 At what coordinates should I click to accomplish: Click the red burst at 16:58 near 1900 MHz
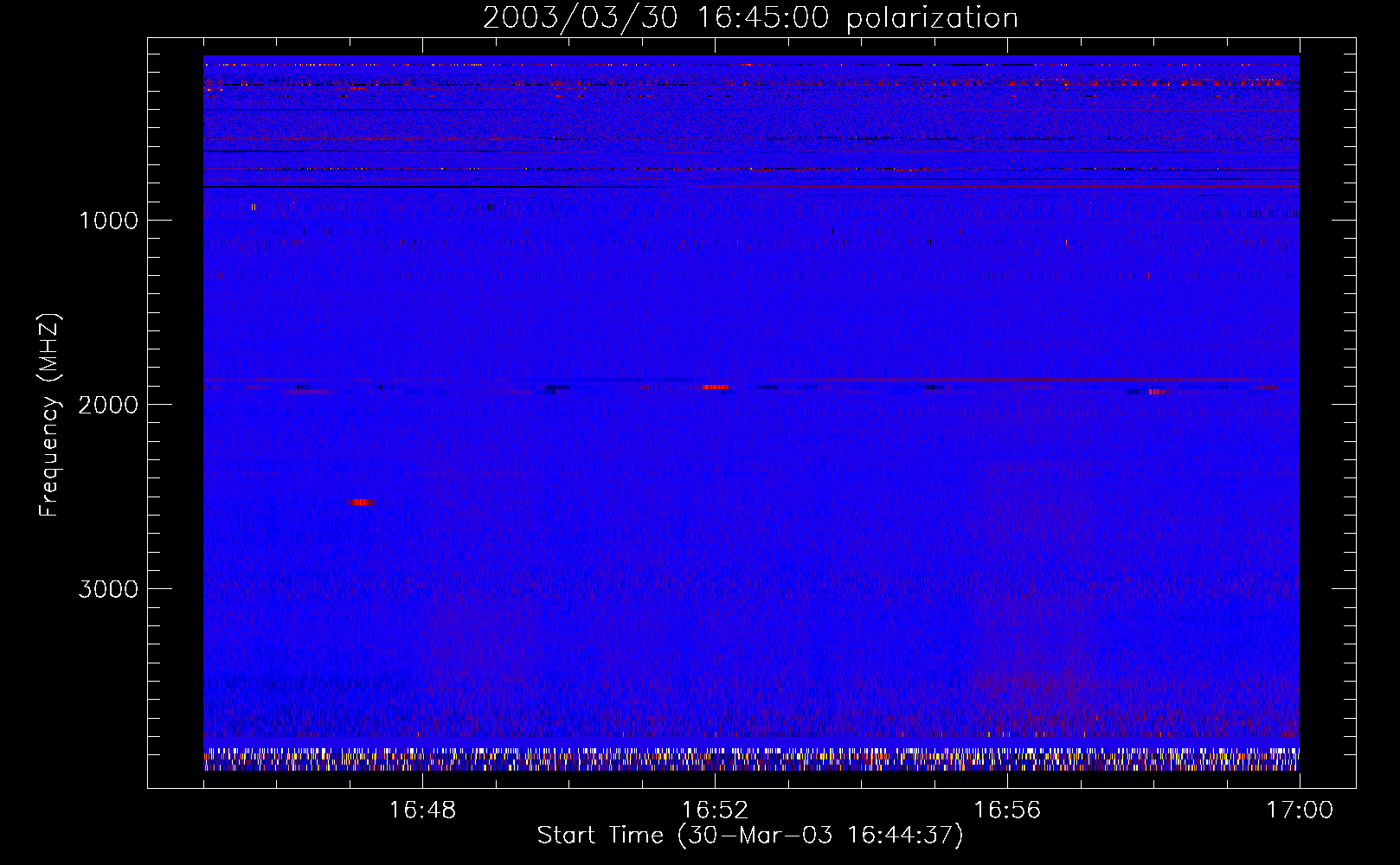[1157, 391]
